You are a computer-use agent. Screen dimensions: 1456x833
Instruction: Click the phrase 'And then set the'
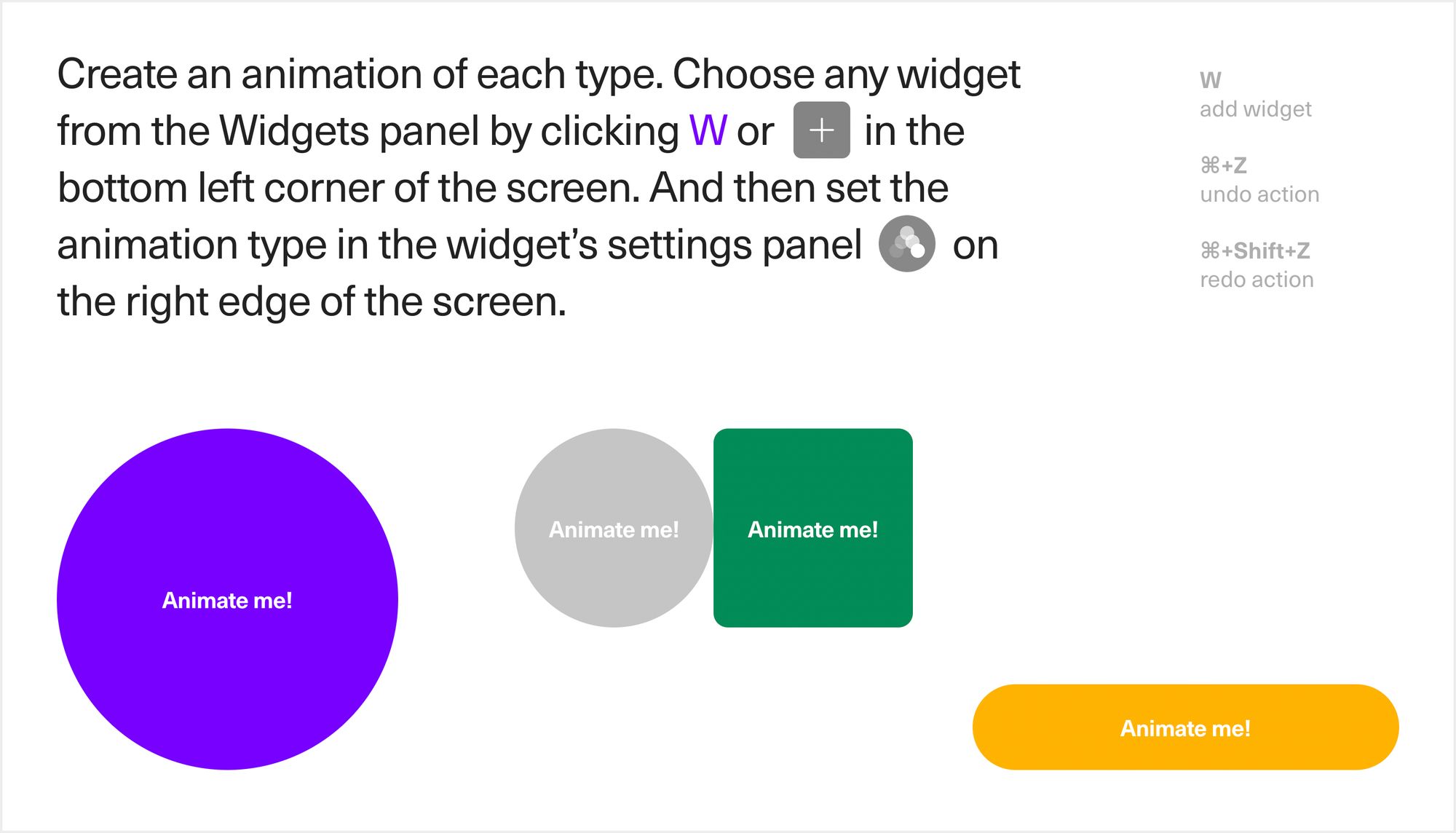coord(799,188)
